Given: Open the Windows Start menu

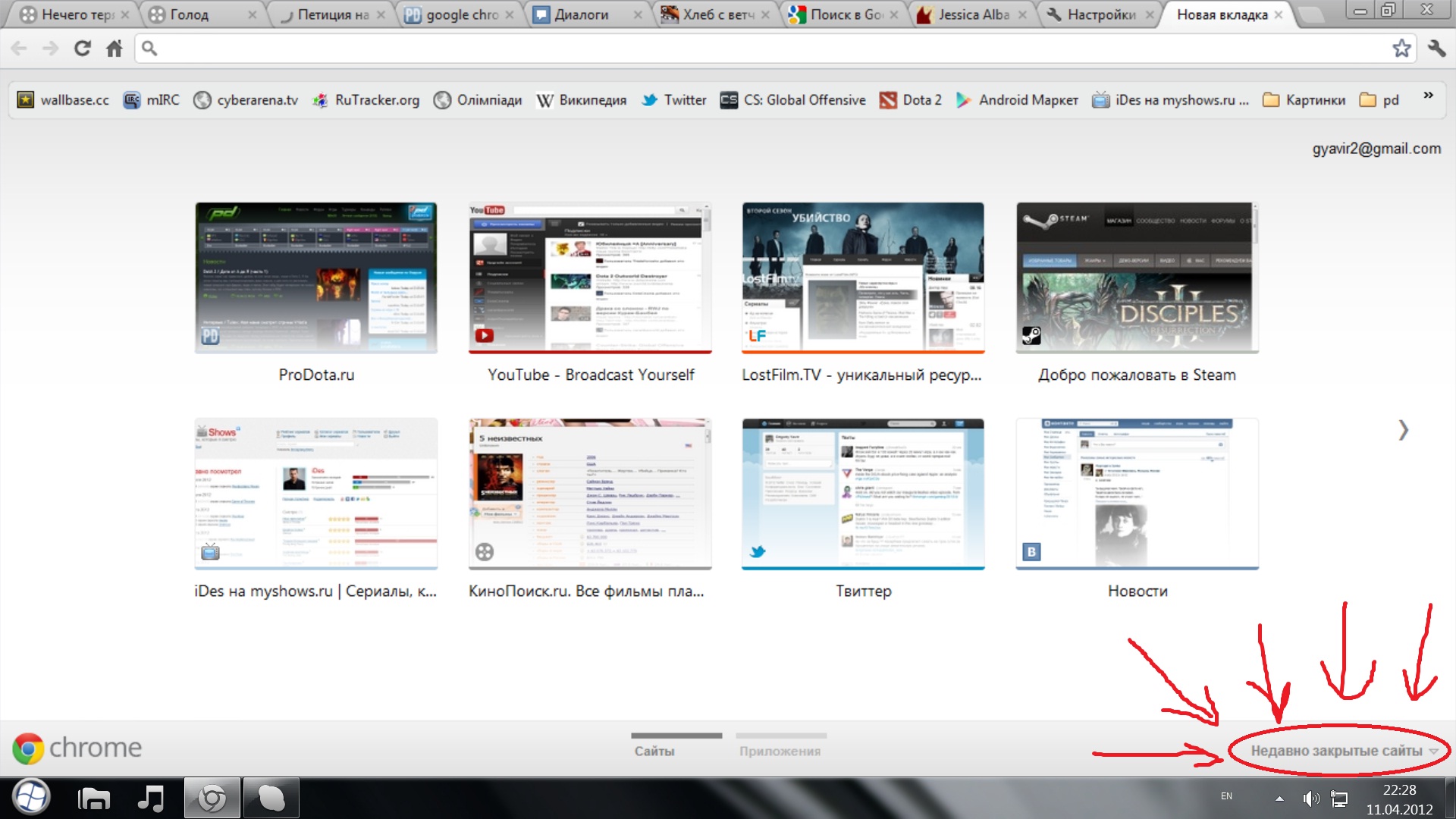Looking at the screenshot, I should (31, 798).
